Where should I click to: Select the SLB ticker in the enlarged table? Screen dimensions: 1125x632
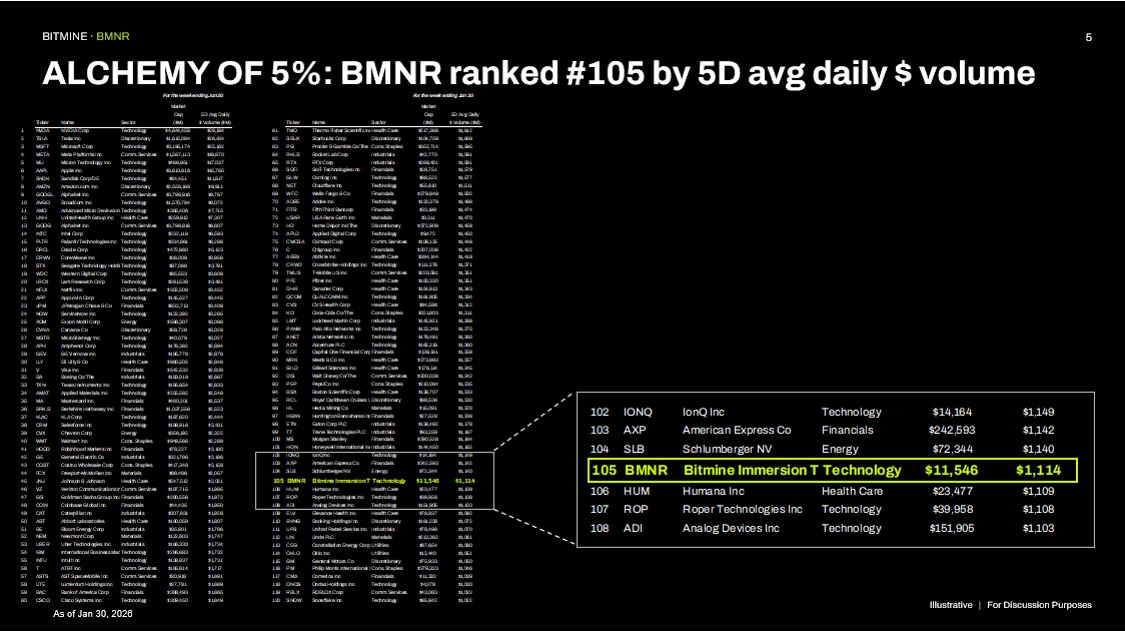634,449
